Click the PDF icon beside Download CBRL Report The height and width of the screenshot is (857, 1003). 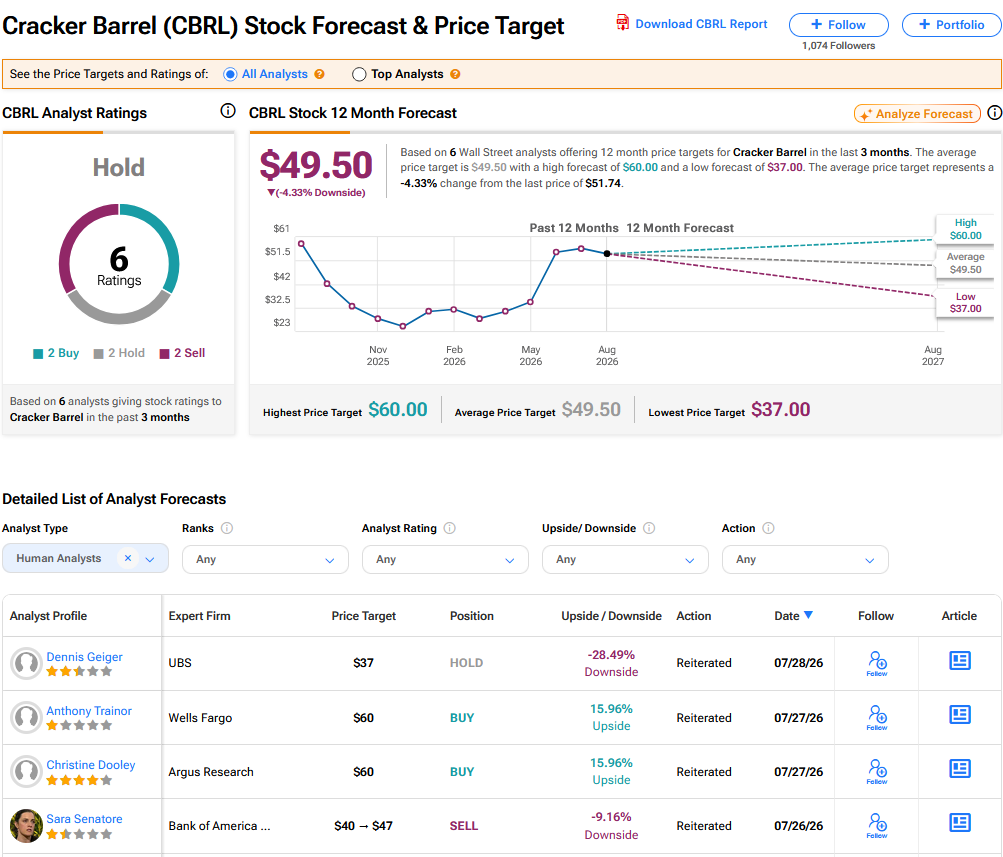[x=622, y=23]
